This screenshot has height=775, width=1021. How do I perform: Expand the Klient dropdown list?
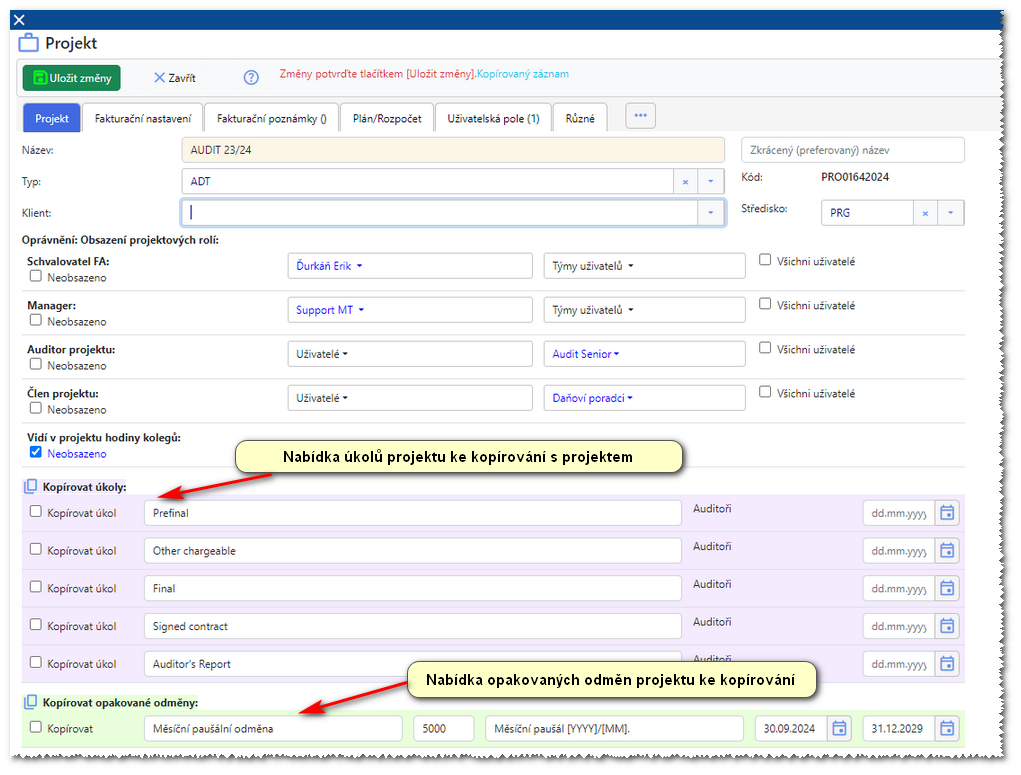click(710, 213)
